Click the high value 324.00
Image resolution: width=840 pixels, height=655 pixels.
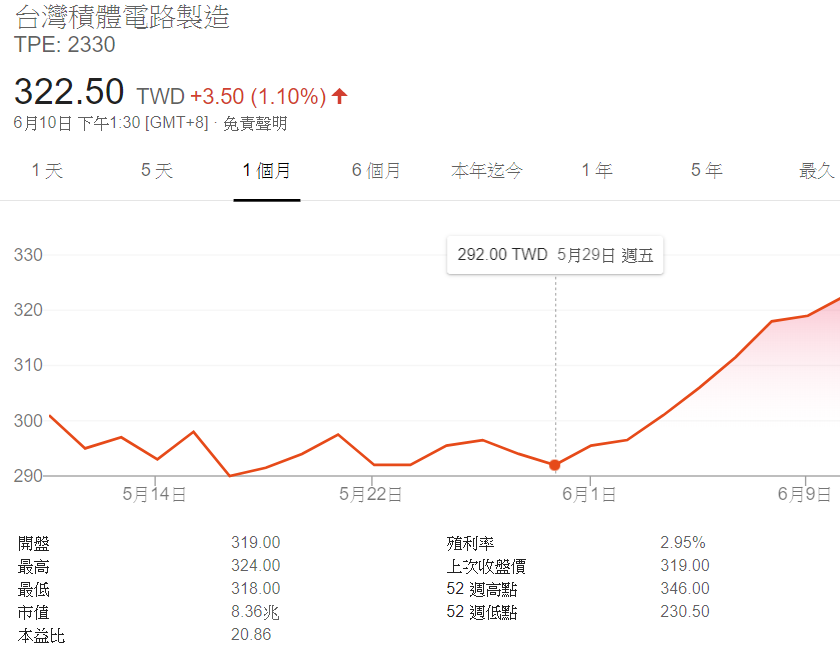coord(256,566)
